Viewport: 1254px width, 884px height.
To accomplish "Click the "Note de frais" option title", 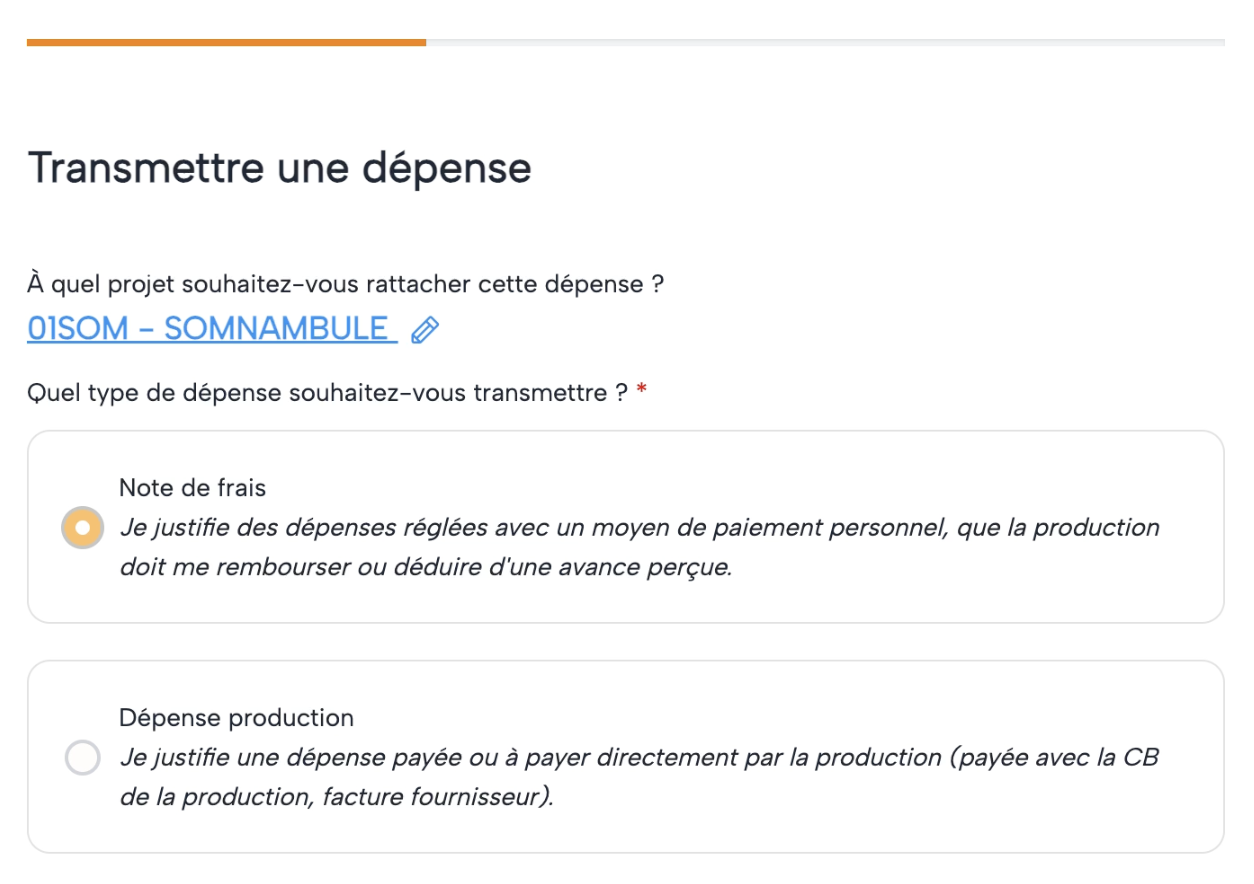I will [x=192, y=488].
